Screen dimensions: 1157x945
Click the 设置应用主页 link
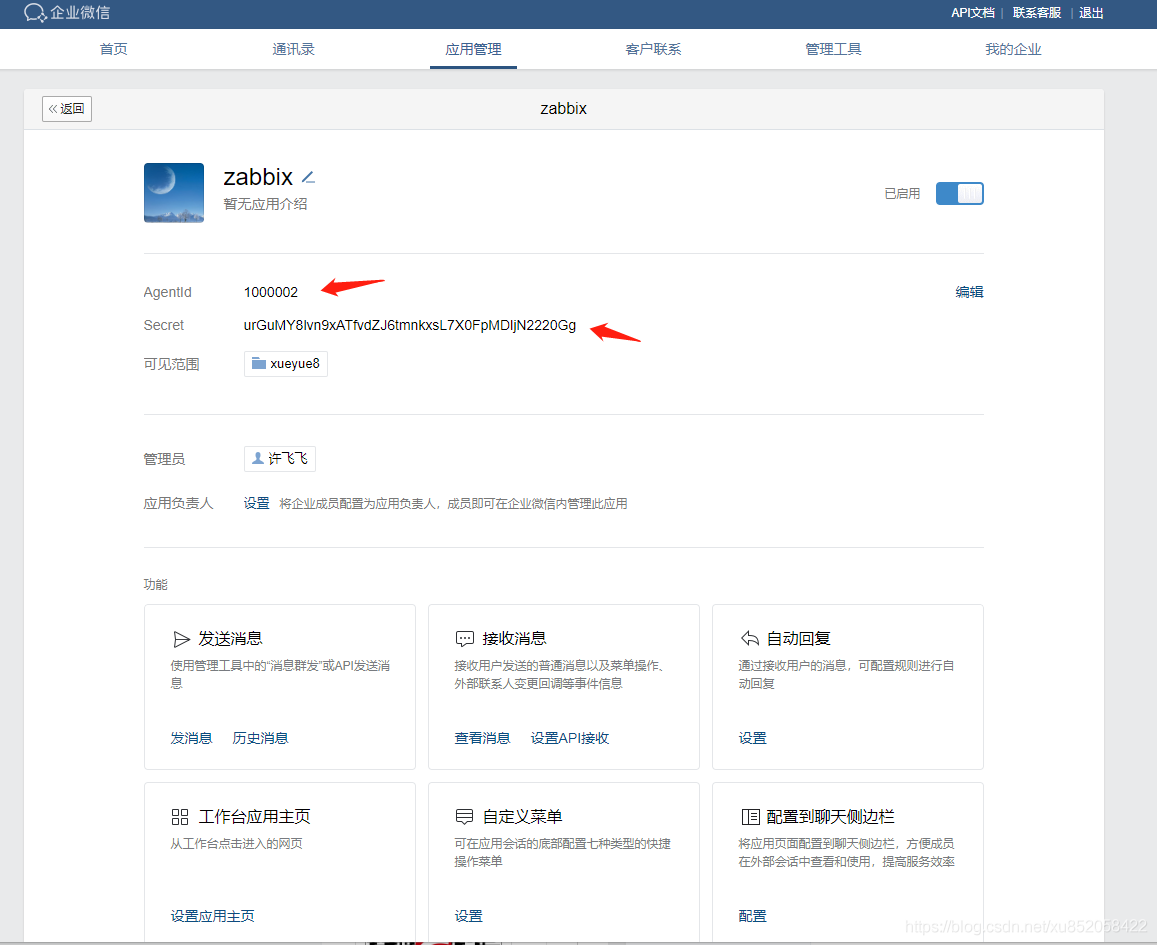pyautogui.click(x=213, y=915)
